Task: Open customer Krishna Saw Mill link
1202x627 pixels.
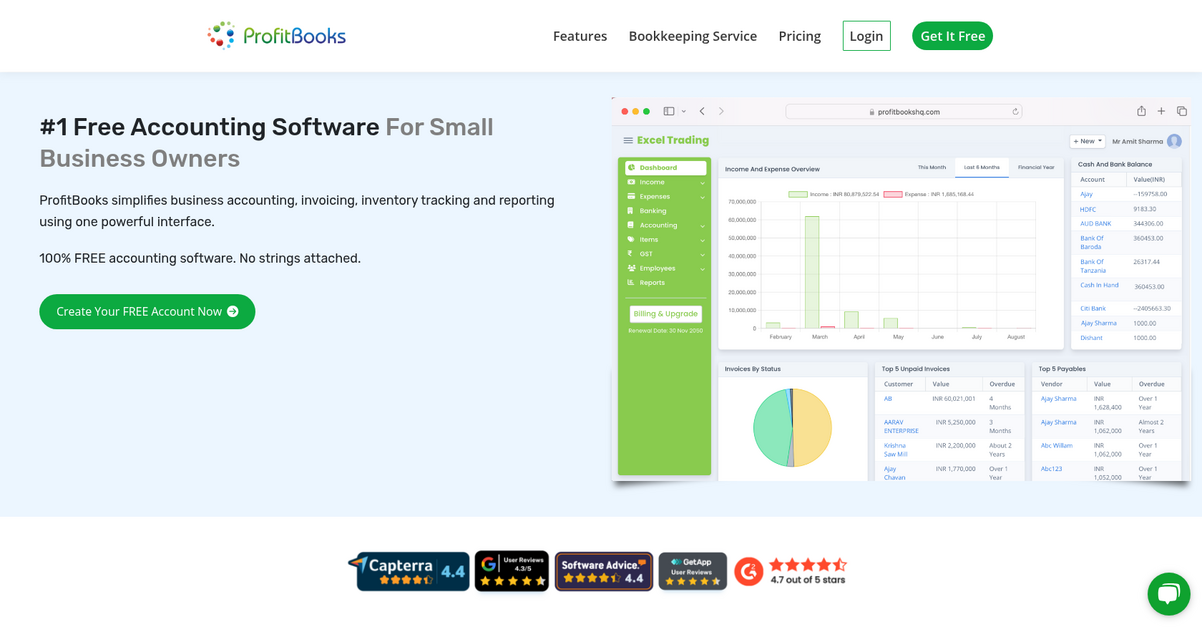Action: 895,450
